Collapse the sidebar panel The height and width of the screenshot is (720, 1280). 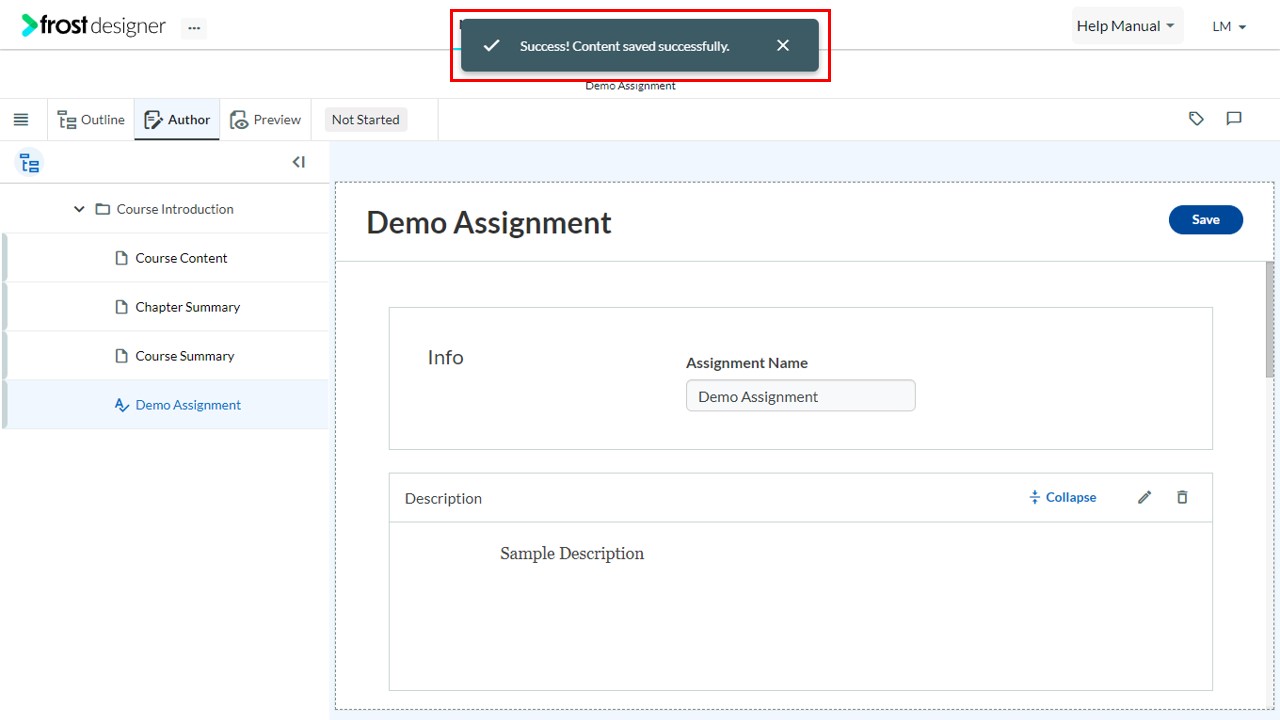click(298, 162)
